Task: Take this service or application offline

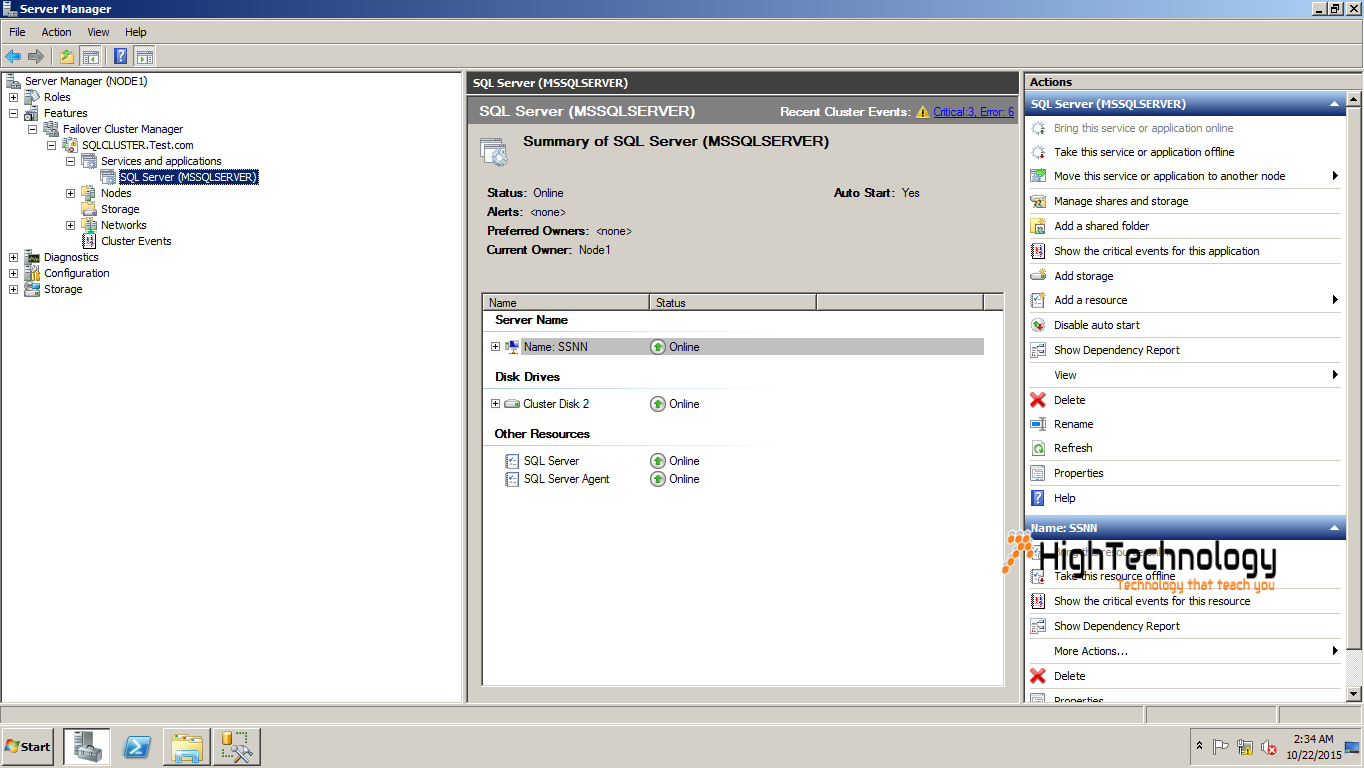Action: 1144,152
